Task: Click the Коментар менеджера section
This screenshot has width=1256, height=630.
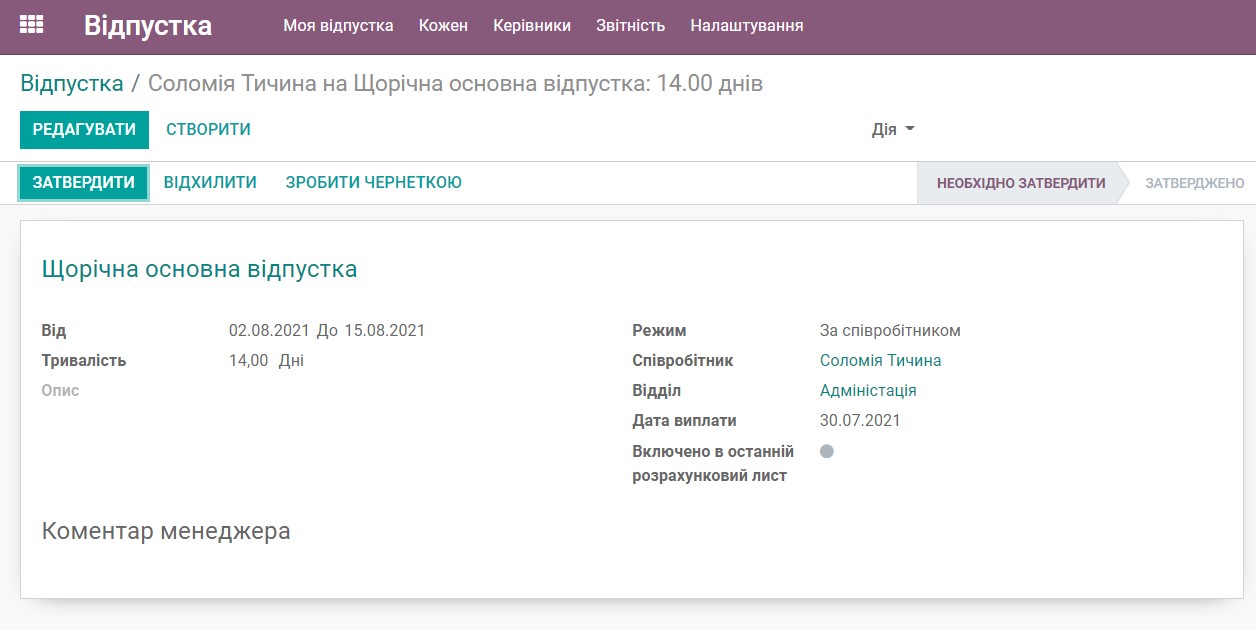Action: point(164,532)
